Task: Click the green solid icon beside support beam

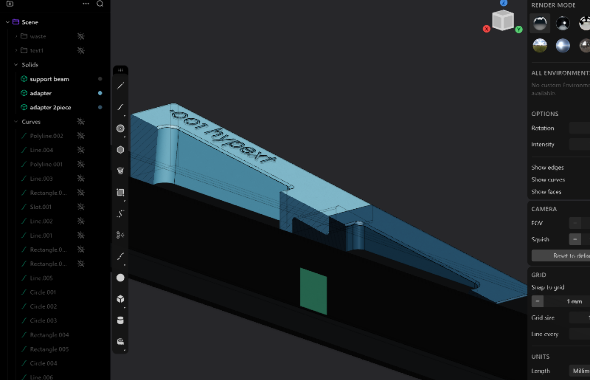Action: (24, 79)
